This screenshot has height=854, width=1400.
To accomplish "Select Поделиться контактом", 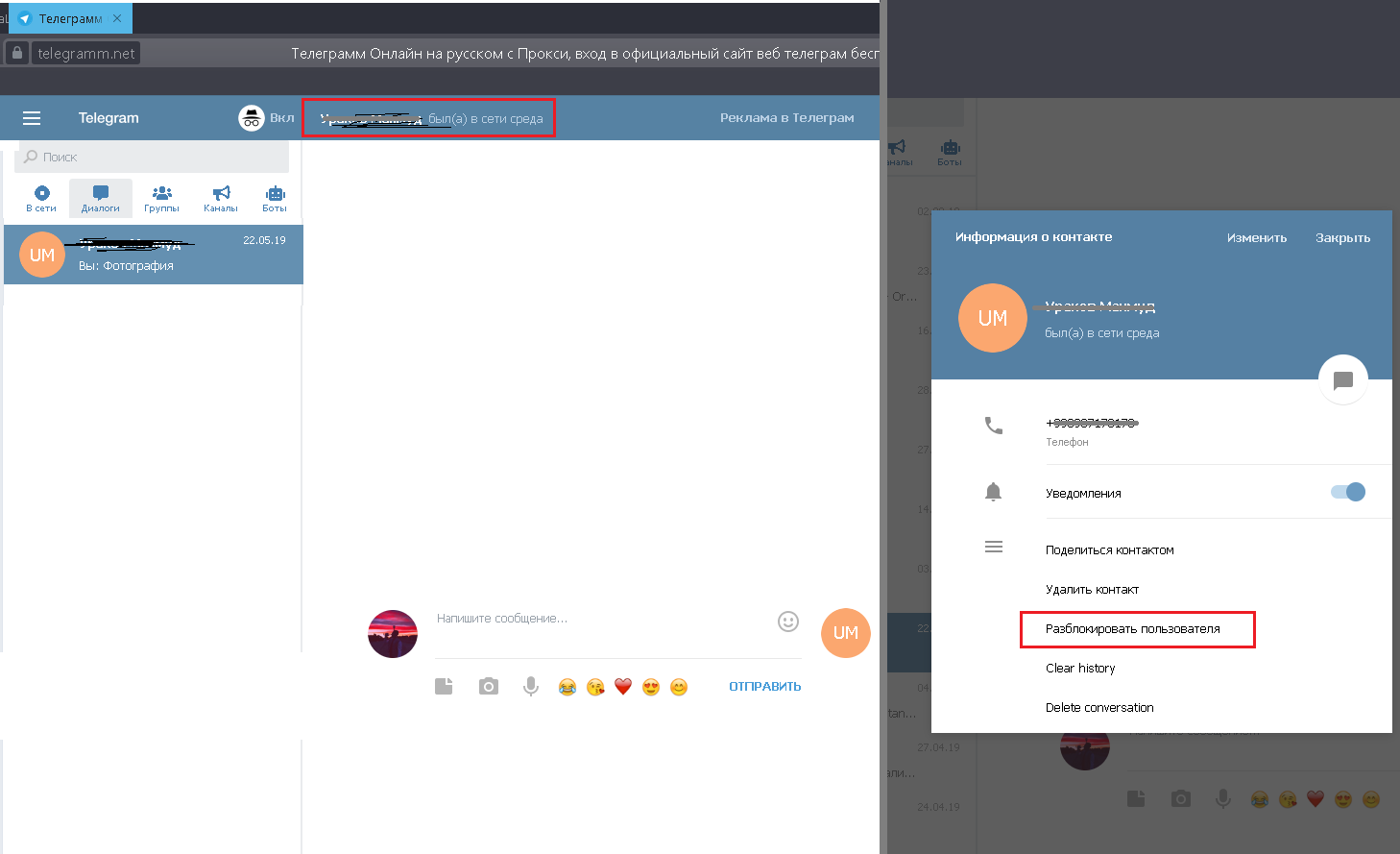I will coord(1110,550).
